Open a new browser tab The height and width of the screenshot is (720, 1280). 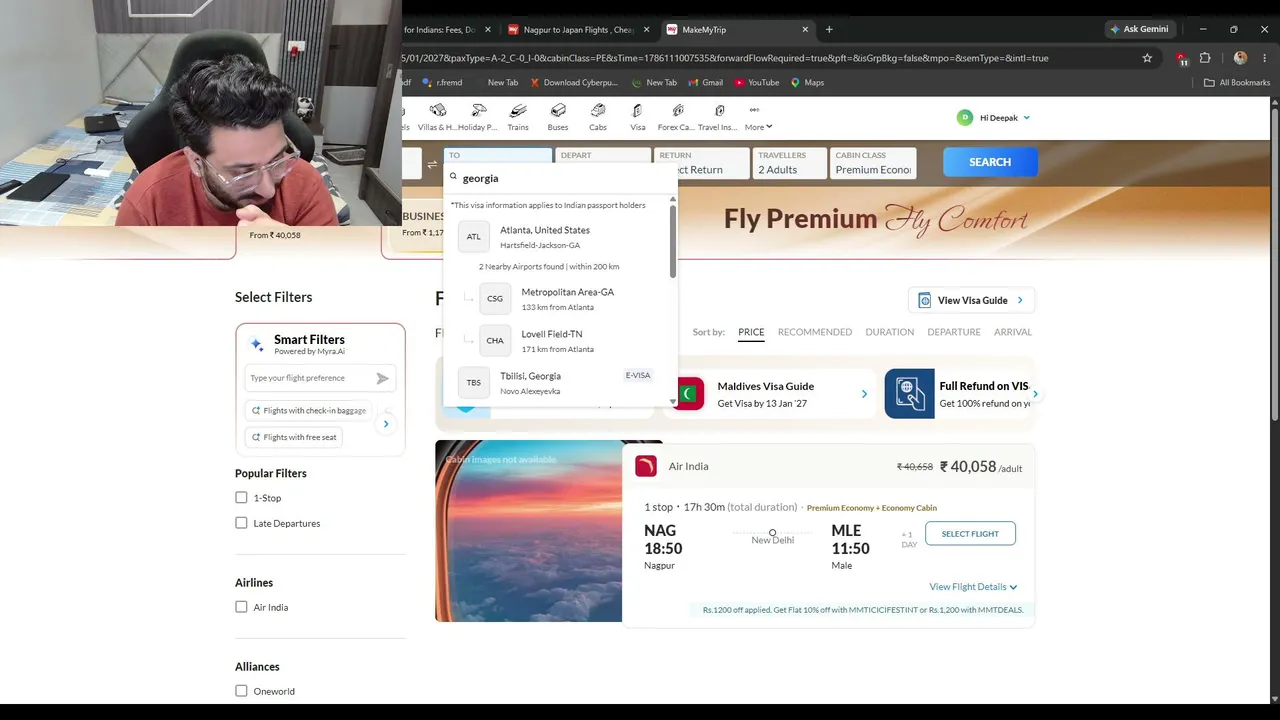[x=829, y=30]
